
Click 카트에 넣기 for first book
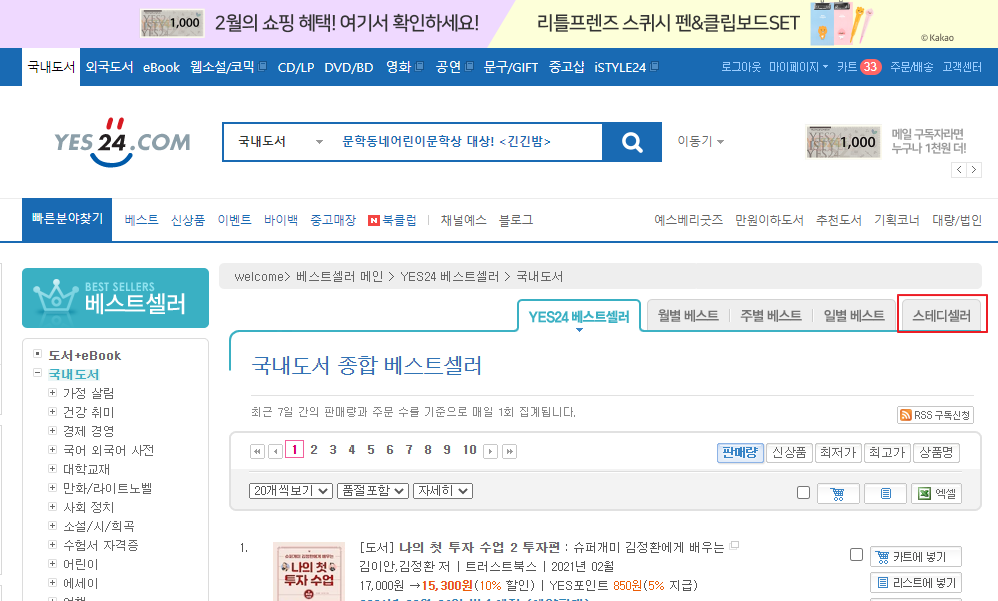pos(915,557)
